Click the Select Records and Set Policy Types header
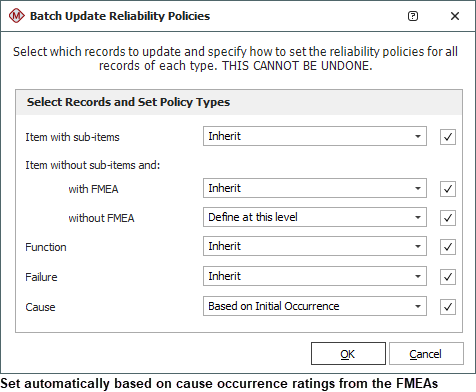Screen dimensions: 476x392 coord(128,102)
